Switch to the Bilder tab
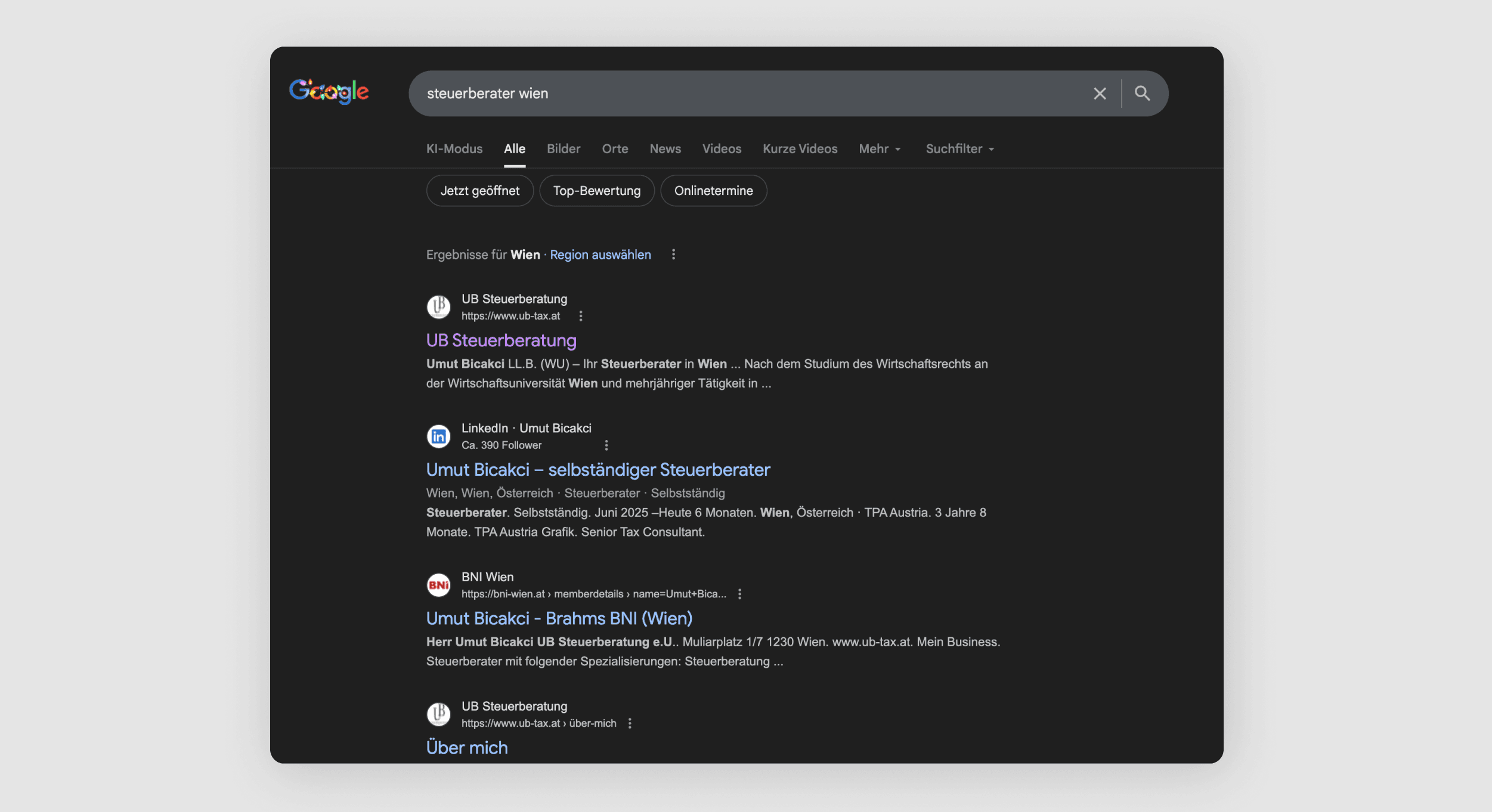Image resolution: width=1492 pixels, height=812 pixels. pyautogui.click(x=563, y=149)
